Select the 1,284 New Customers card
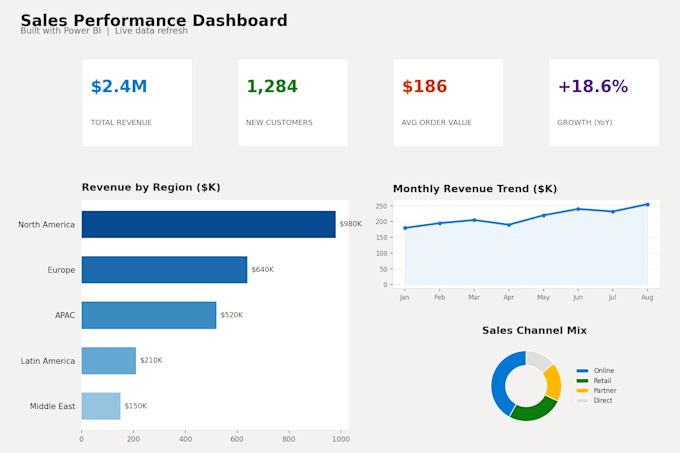 293,103
